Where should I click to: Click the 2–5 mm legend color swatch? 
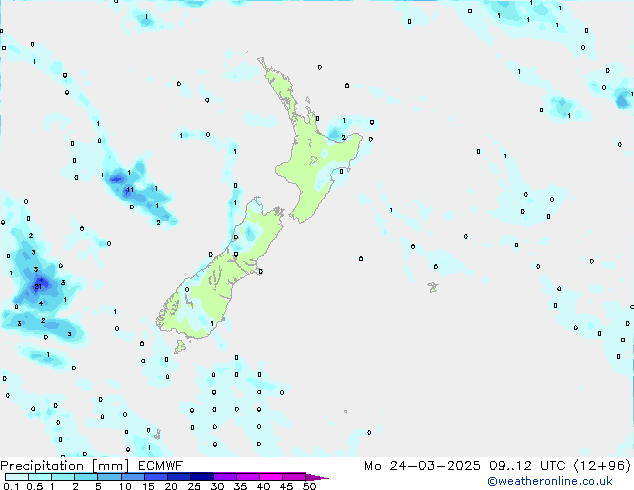(86, 477)
